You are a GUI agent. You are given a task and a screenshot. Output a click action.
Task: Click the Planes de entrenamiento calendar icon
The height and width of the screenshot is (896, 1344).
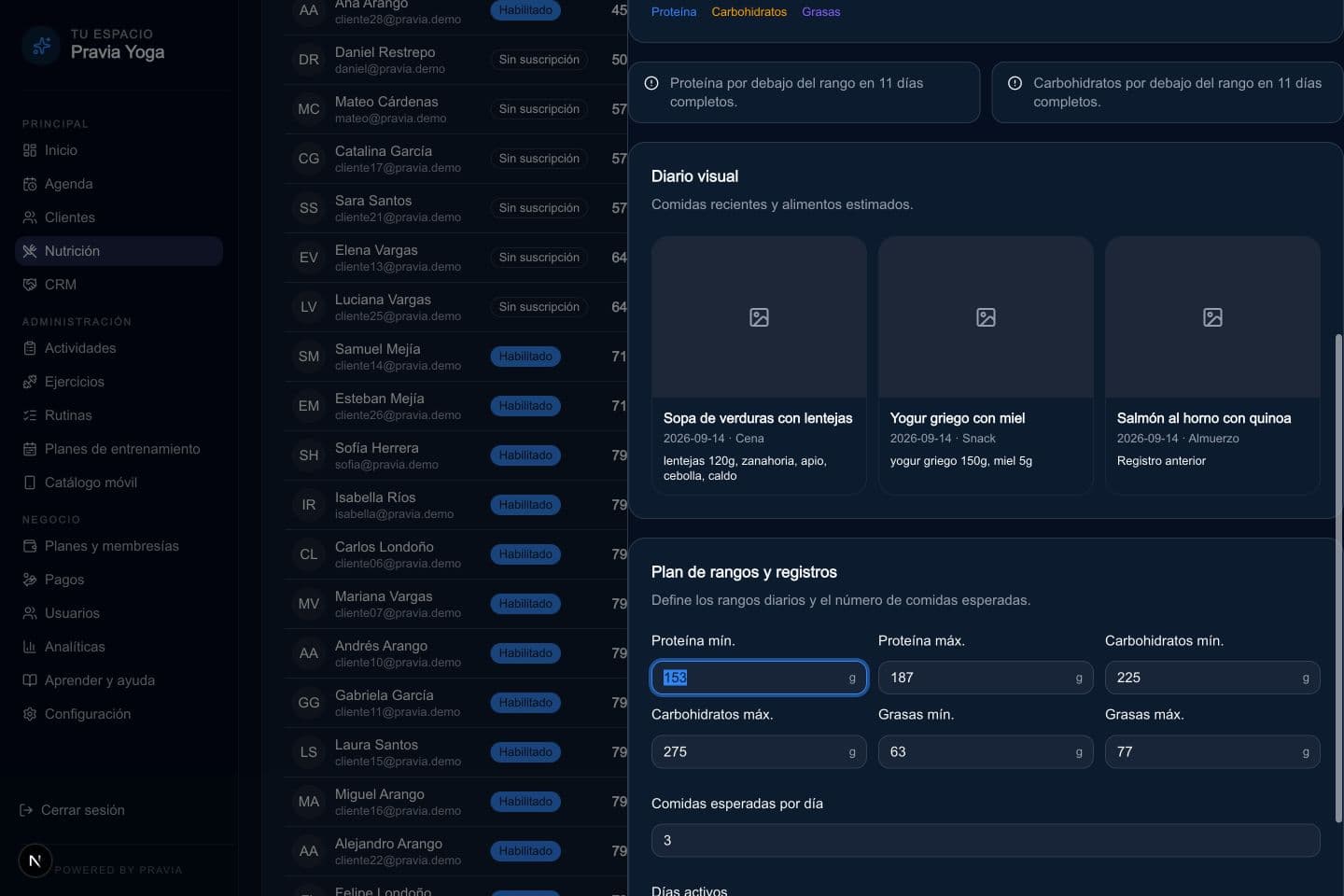click(x=30, y=449)
